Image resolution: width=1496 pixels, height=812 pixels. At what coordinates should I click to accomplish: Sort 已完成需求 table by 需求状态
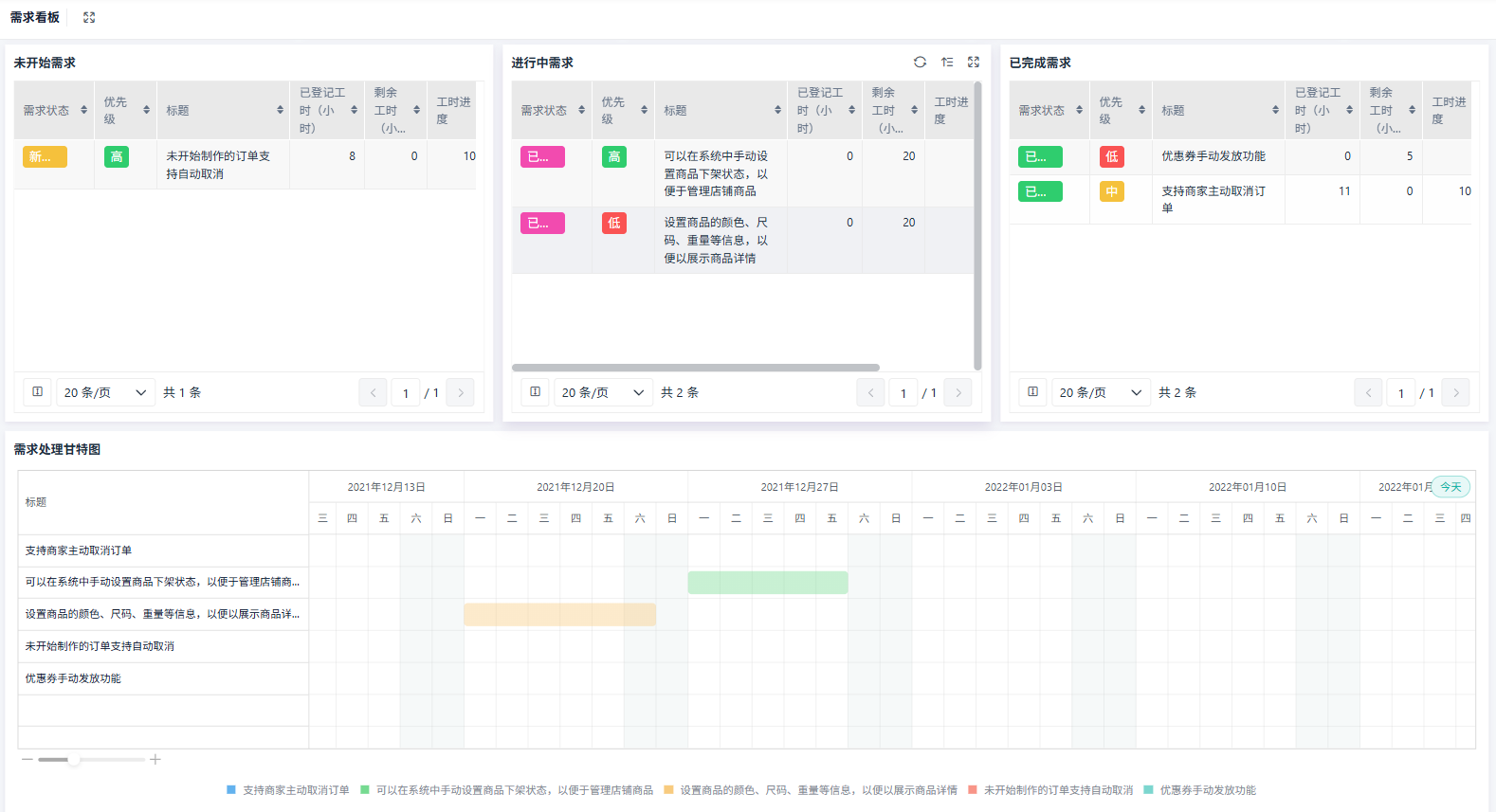(x=1079, y=110)
